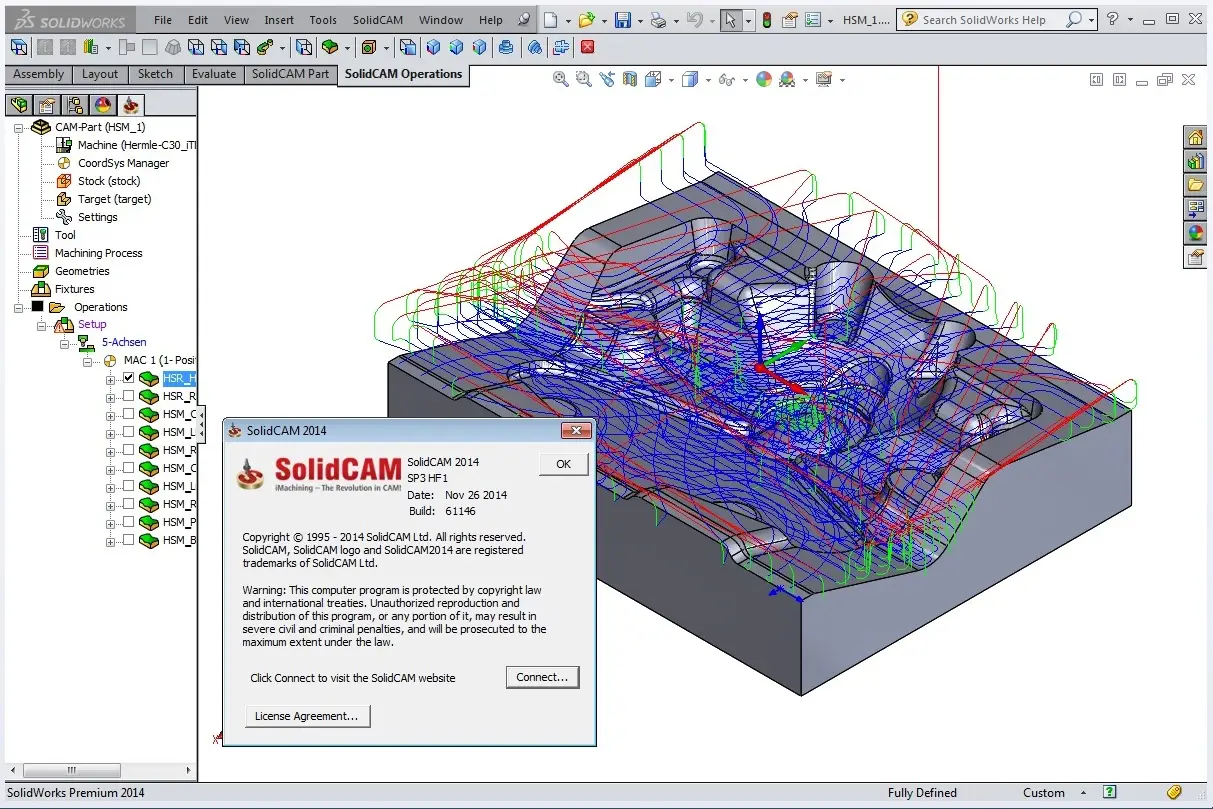Switch to the ConfigurationManager tab icon

[x=75, y=105]
